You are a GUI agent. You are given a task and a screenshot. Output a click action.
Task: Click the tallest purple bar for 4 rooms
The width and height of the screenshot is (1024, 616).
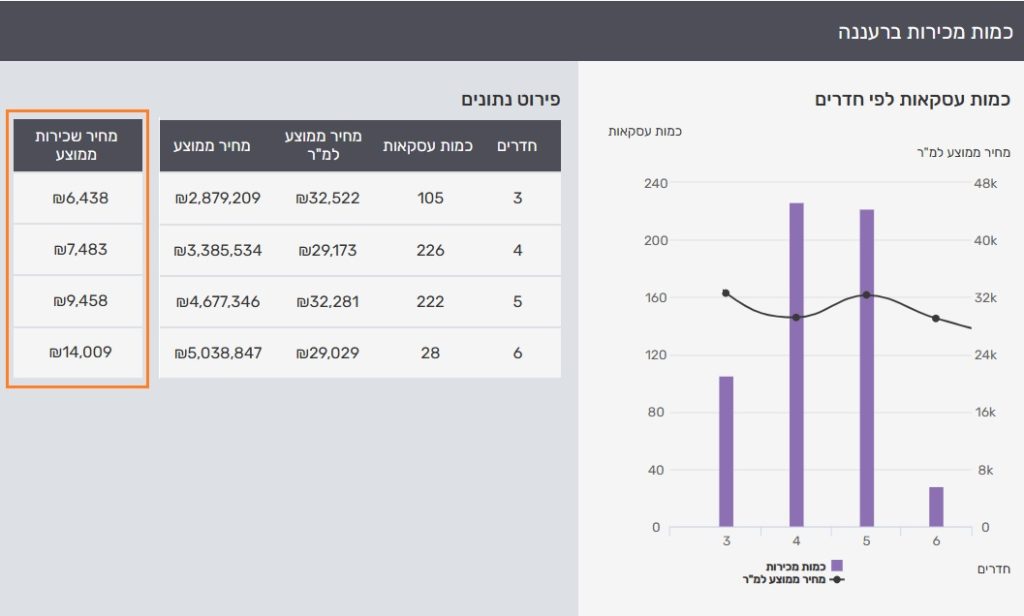click(796, 365)
